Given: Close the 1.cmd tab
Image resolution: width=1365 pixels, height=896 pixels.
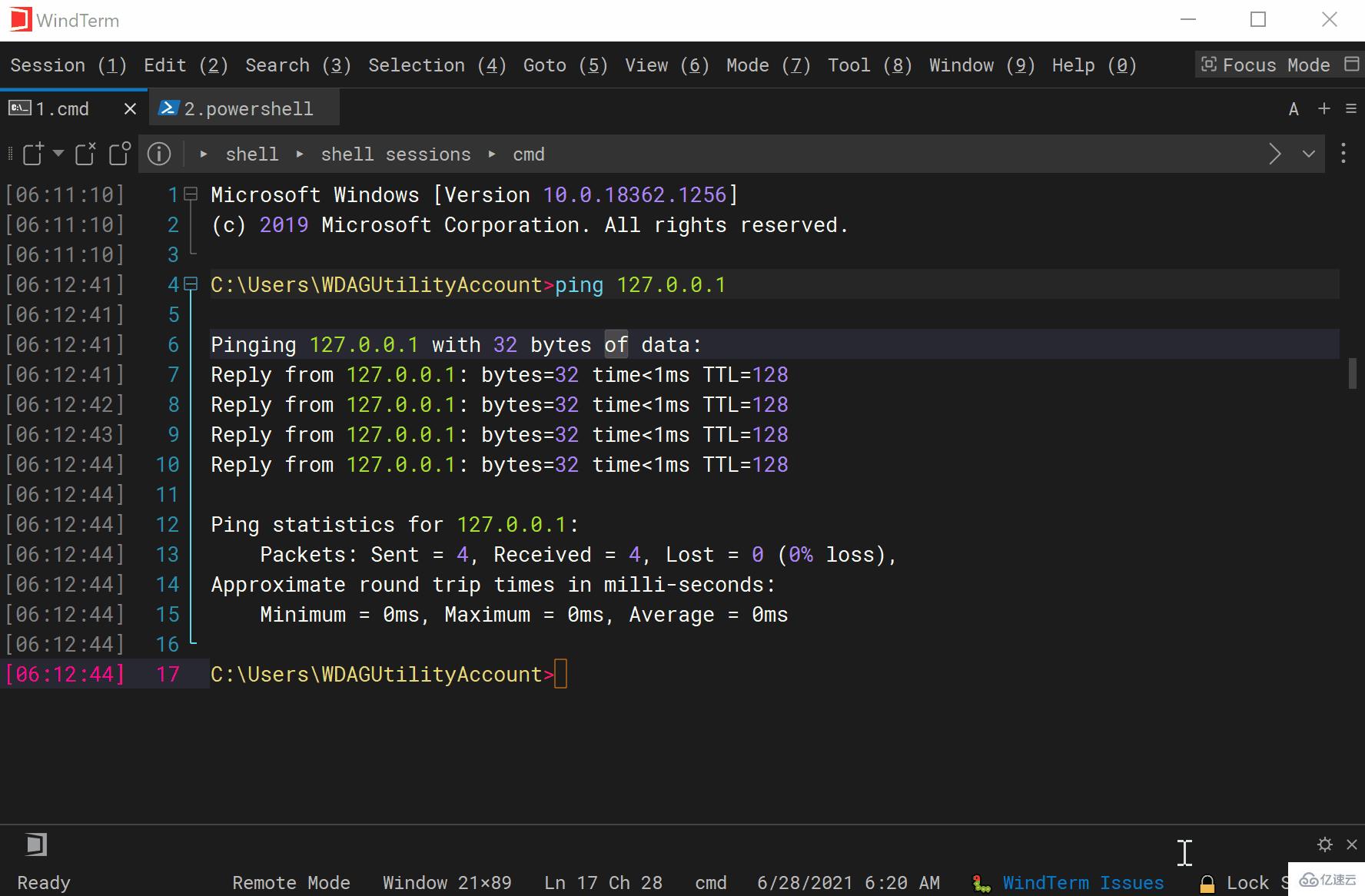Looking at the screenshot, I should [130, 109].
